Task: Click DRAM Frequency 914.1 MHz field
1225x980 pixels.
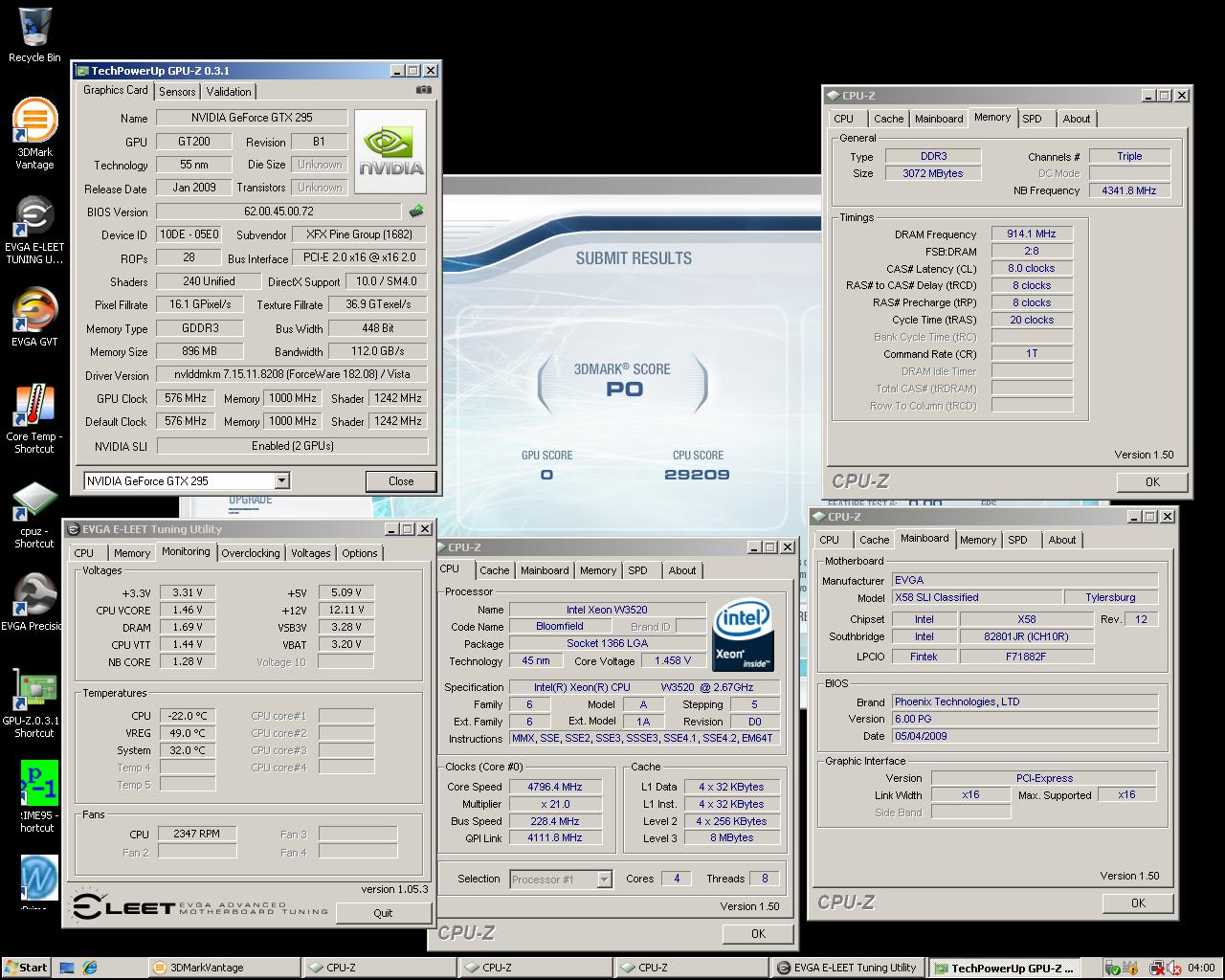Action: [1032, 234]
